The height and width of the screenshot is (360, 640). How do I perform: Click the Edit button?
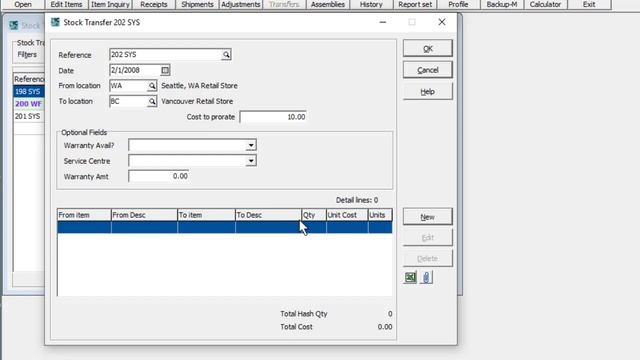[427, 238]
